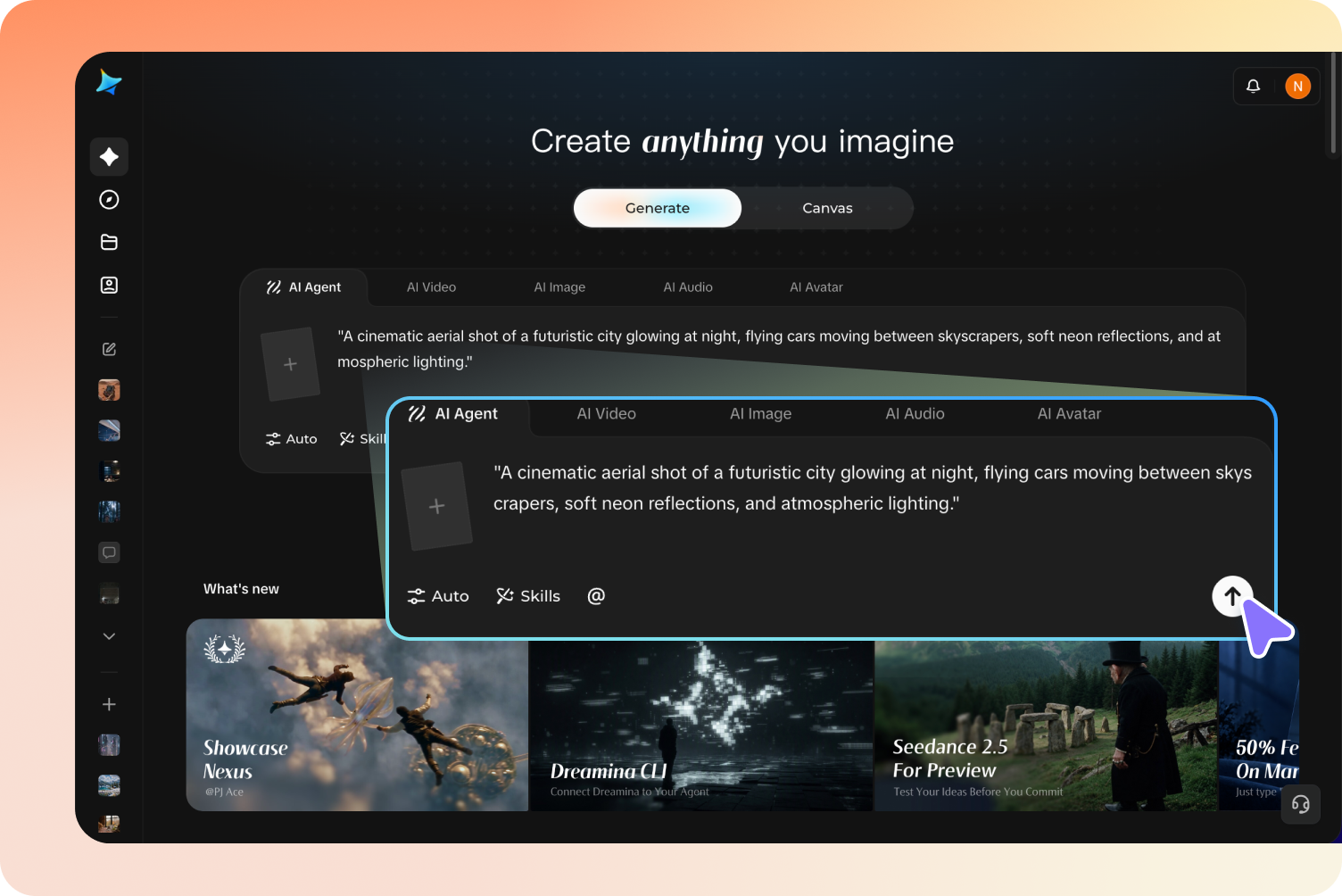1342x896 pixels.
Task: Click the Dreamina logo in the sidebar
Action: pos(109,82)
